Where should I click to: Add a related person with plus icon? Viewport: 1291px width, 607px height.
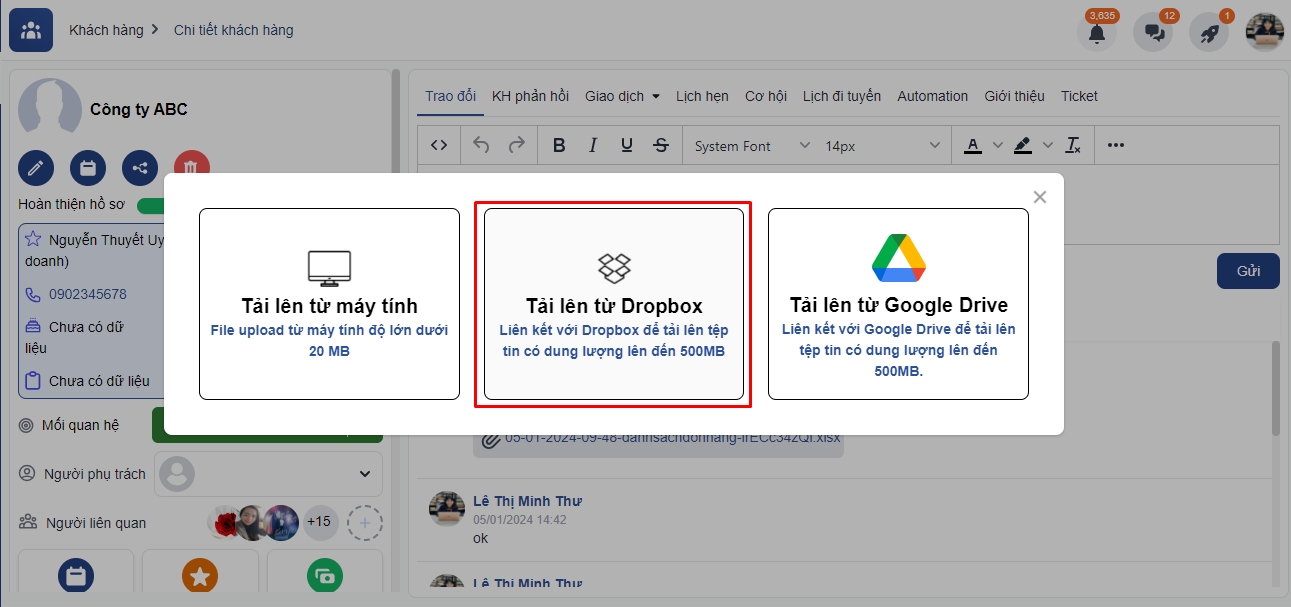tap(365, 522)
